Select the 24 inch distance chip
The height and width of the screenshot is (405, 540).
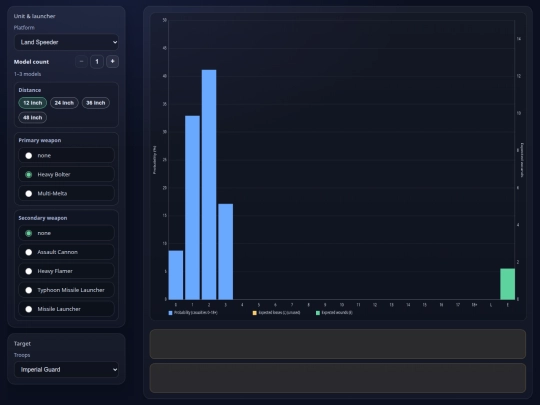tap(64, 103)
